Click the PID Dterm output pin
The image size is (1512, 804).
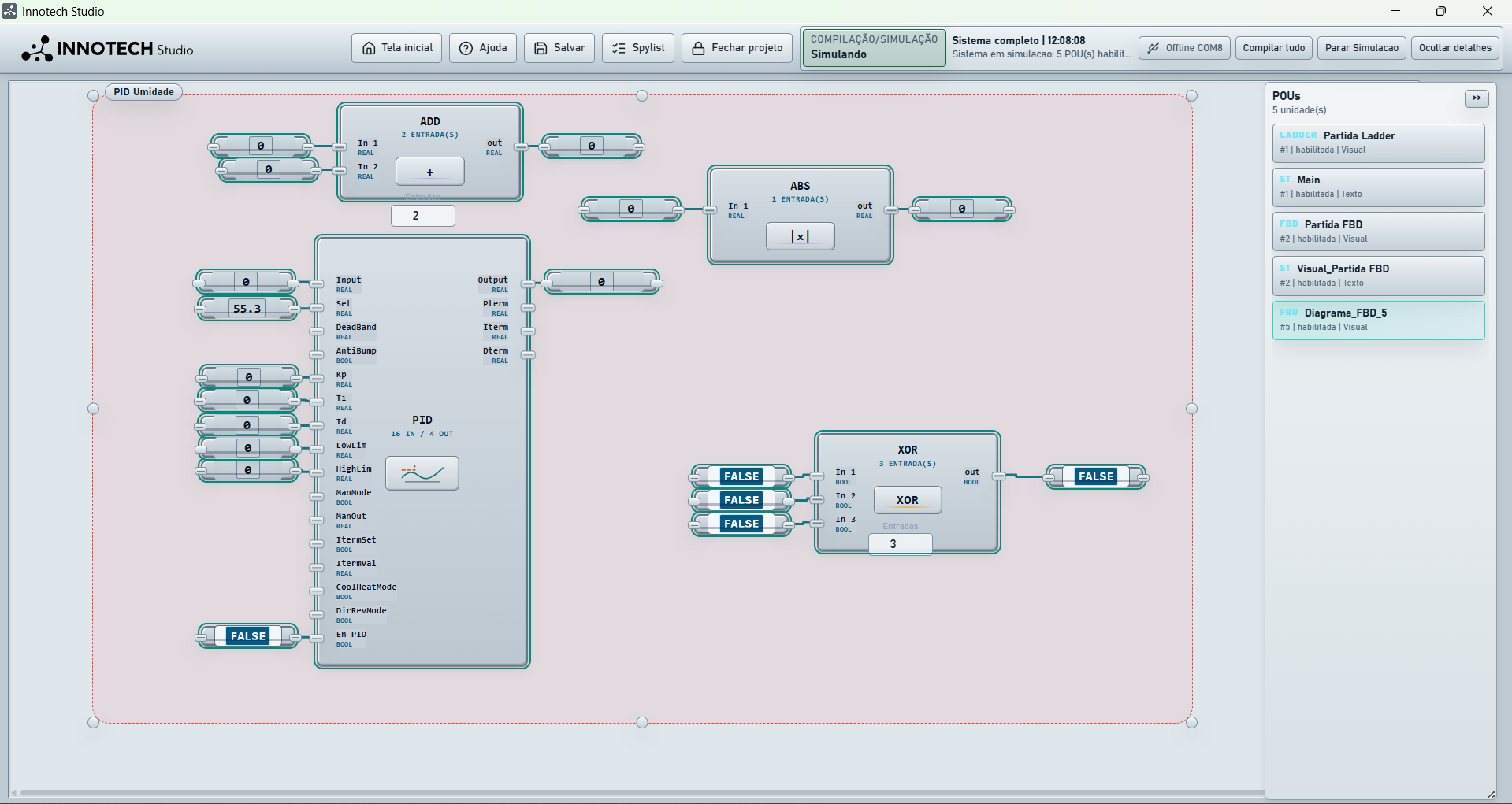coord(528,355)
